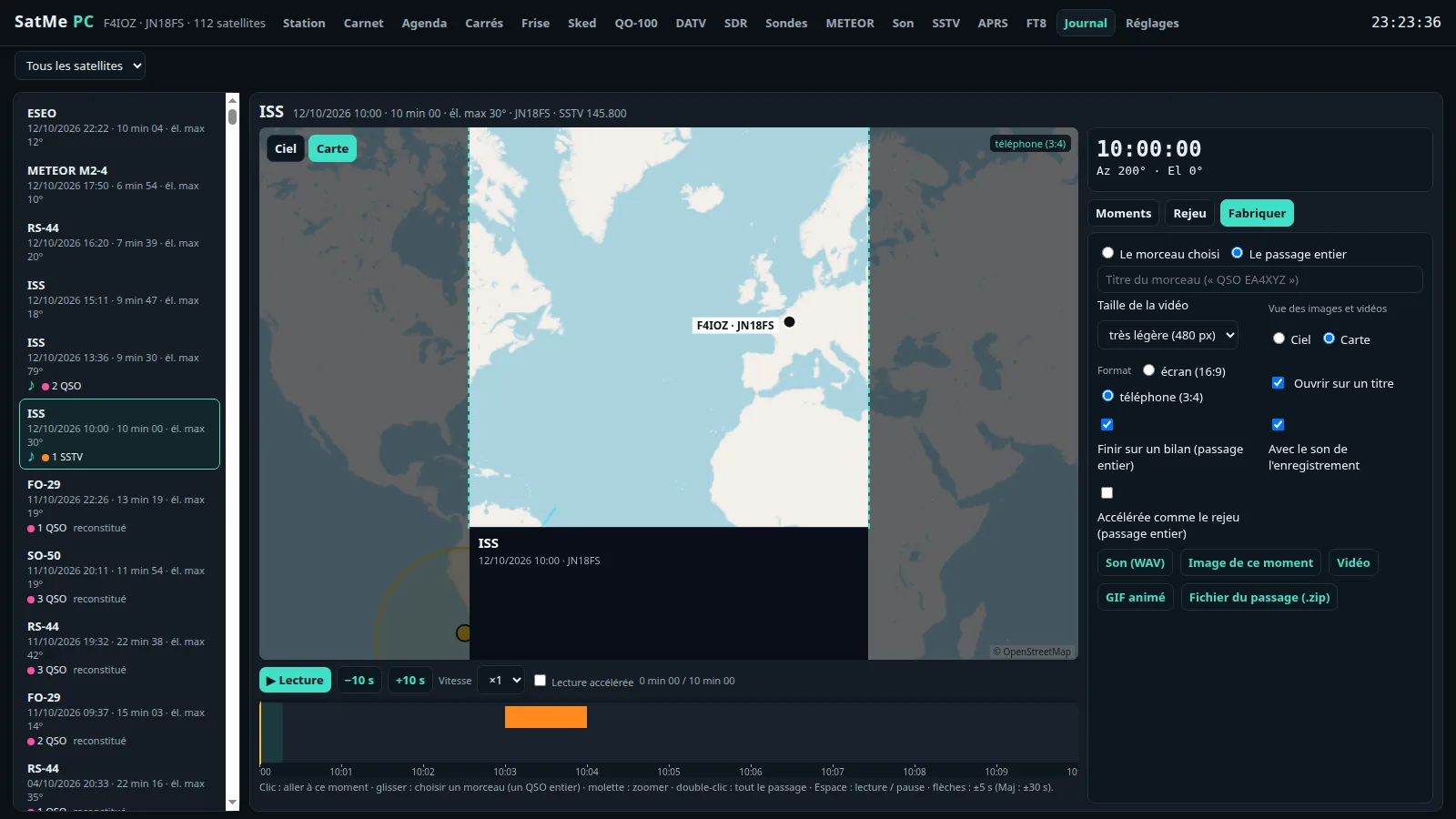Toggle 'Avec le son de l'enregistrement' checkbox
This screenshot has width=1456, height=819.
point(1278,425)
